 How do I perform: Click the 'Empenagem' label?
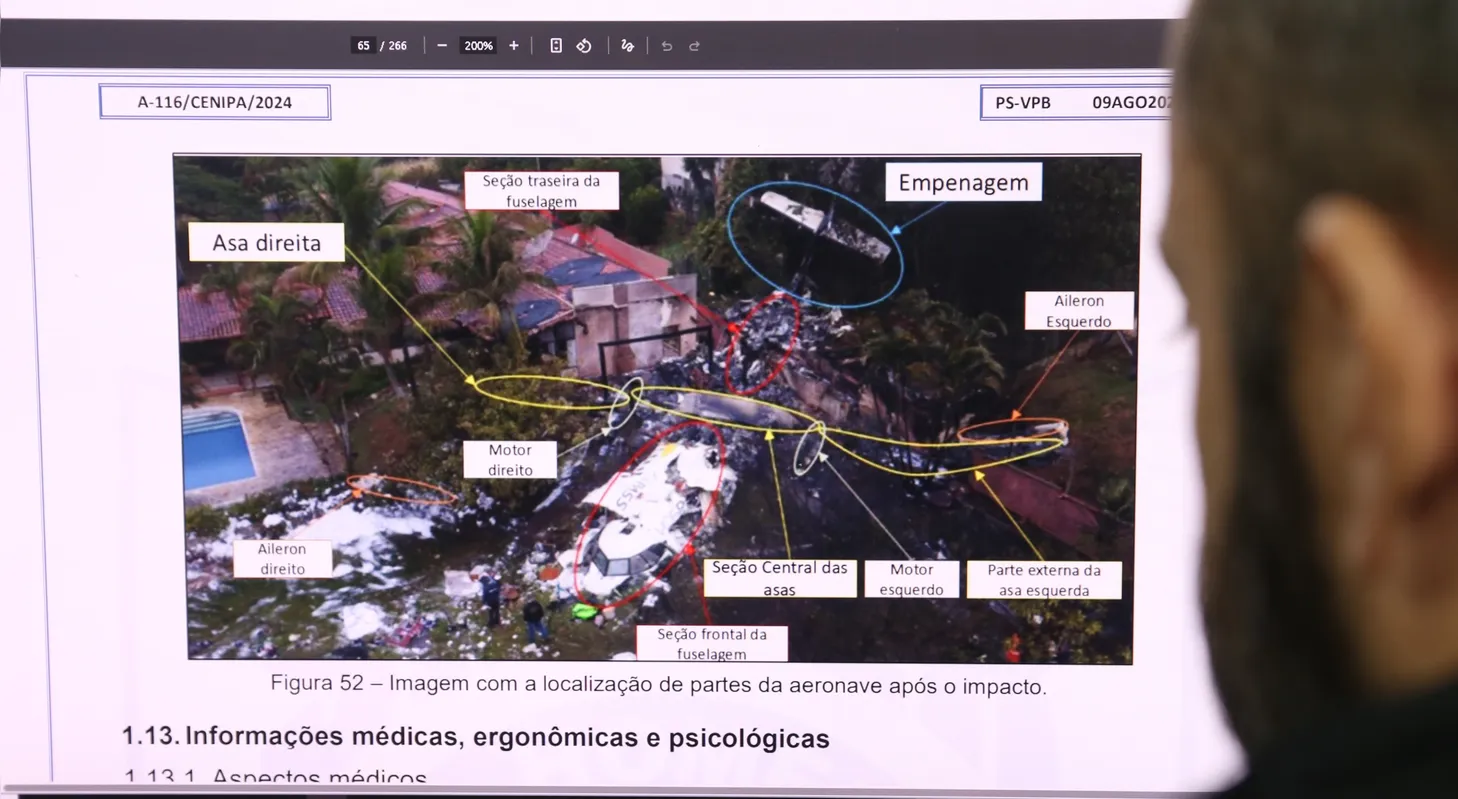point(963,182)
